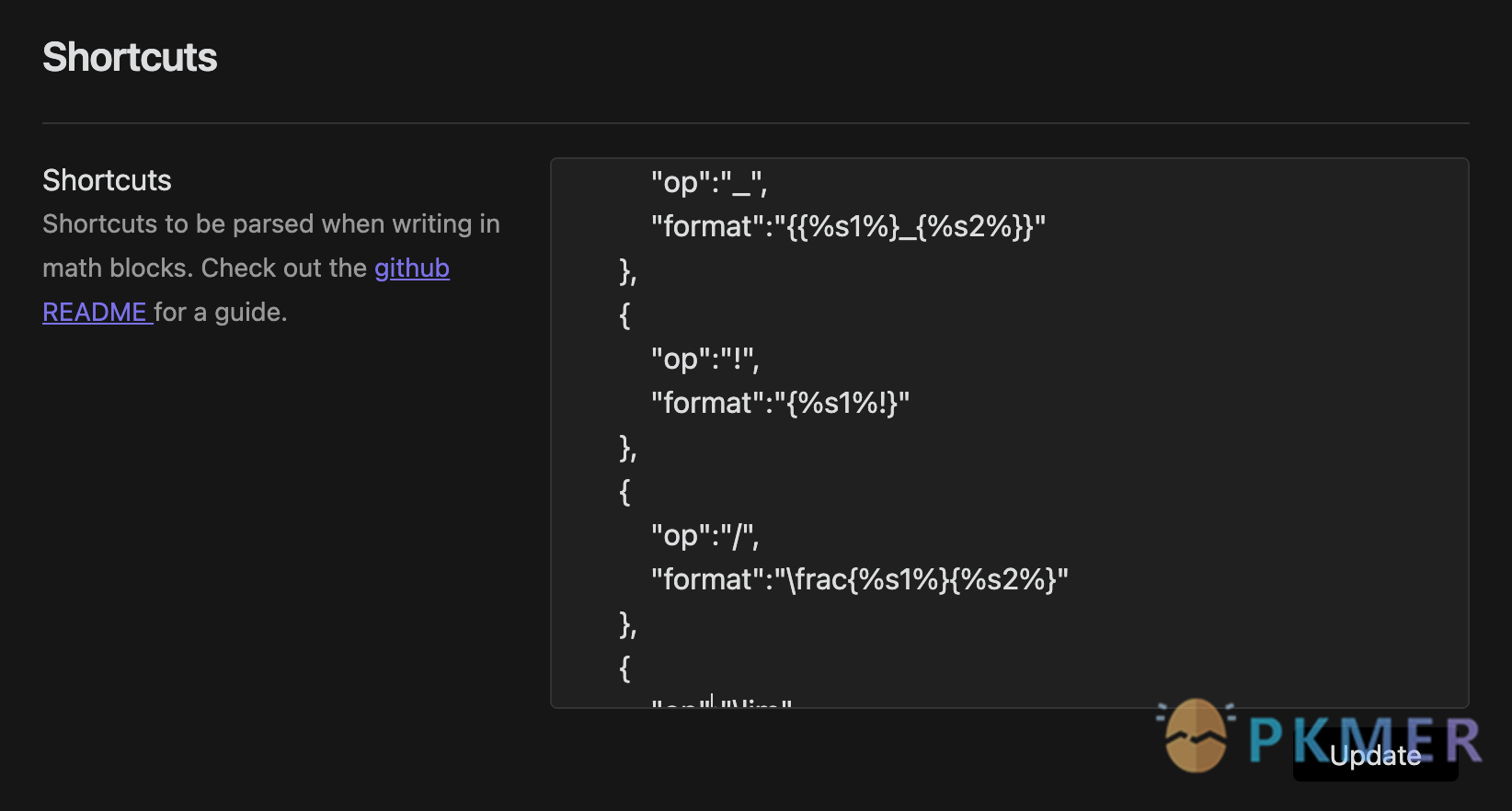Image resolution: width=1512 pixels, height=811 pixels.
Task: Click the PKMER watermark letter P
Action: coord(1266,740)
